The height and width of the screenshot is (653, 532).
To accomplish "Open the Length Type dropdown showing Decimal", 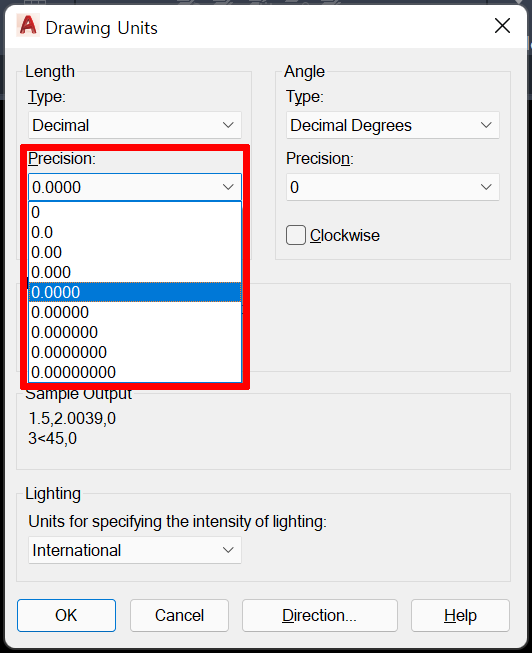I will [x=135, y=125].
